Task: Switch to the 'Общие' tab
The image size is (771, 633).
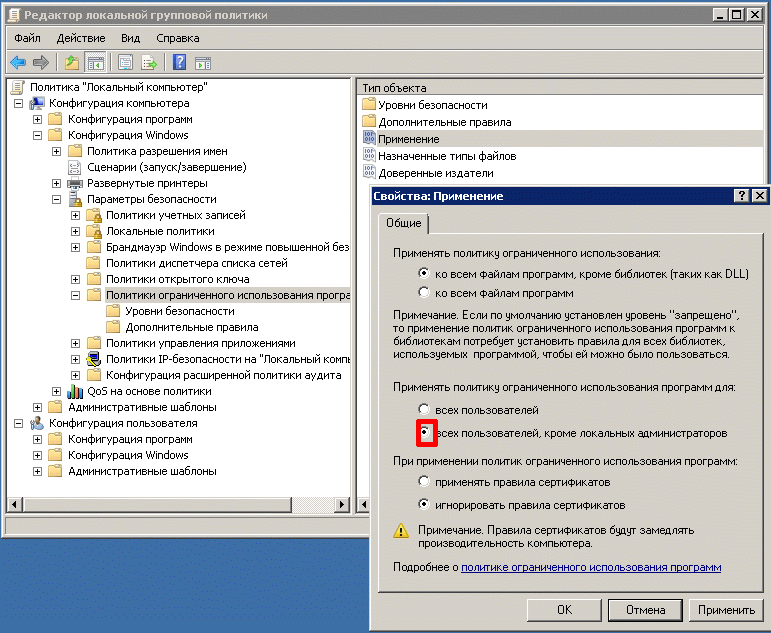Action: 403,223
